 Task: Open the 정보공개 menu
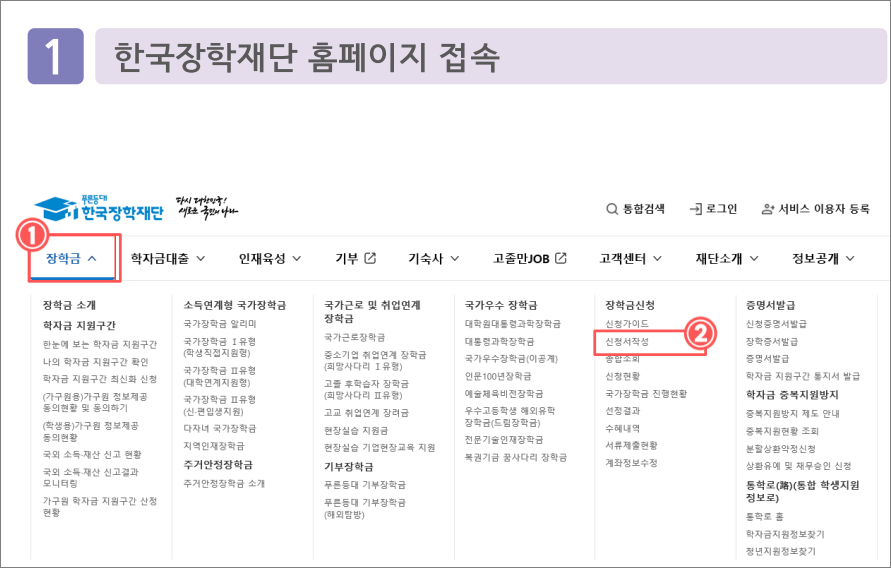(815, 258)
